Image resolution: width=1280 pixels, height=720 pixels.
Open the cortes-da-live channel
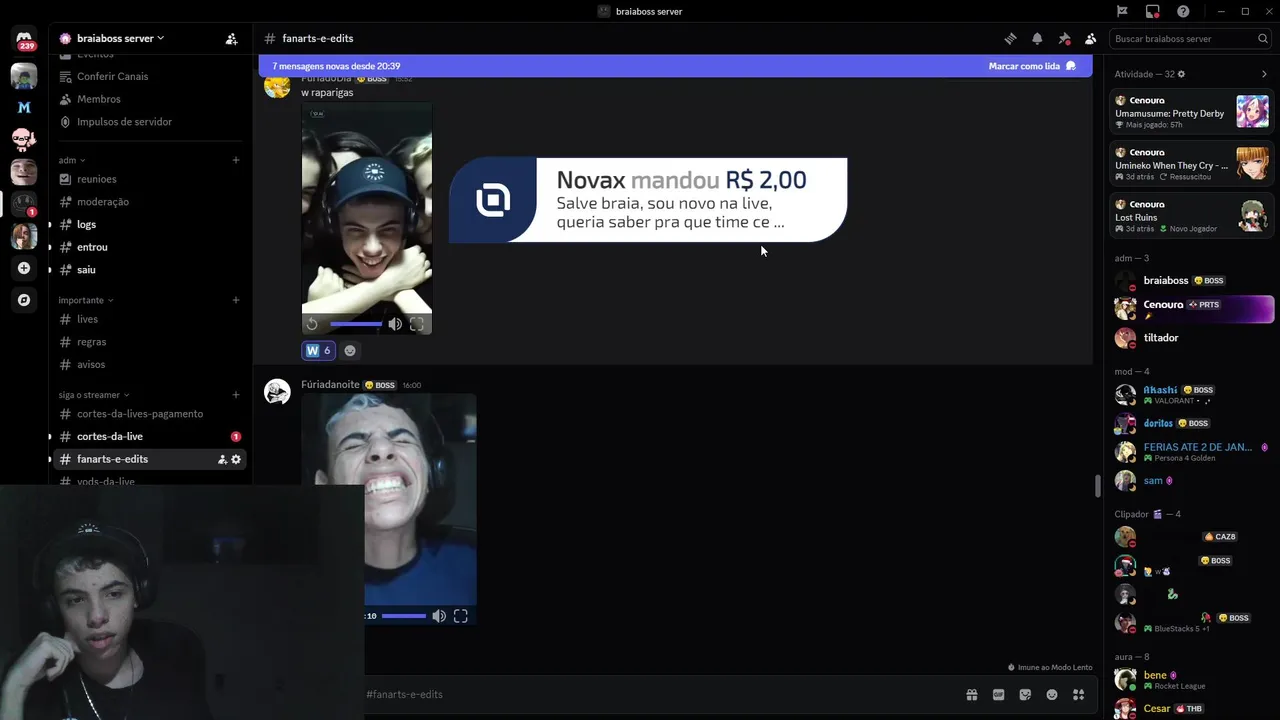(150, 437)
